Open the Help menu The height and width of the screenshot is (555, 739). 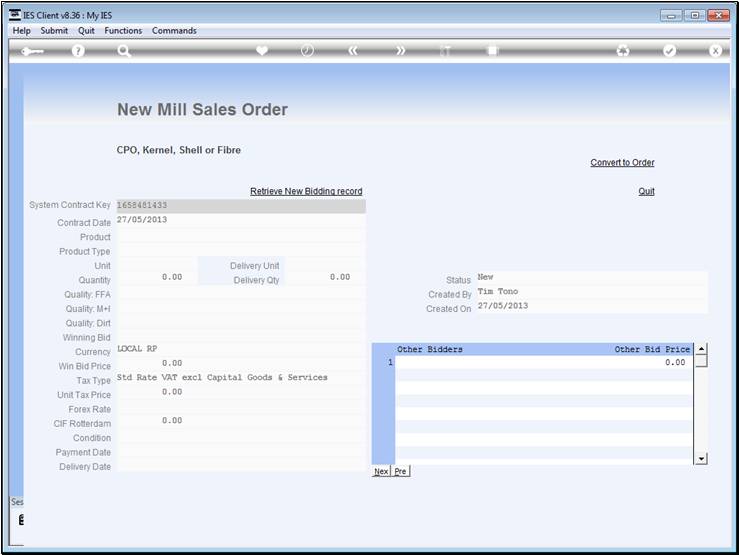pyautogui.click(x=22, y=31)
